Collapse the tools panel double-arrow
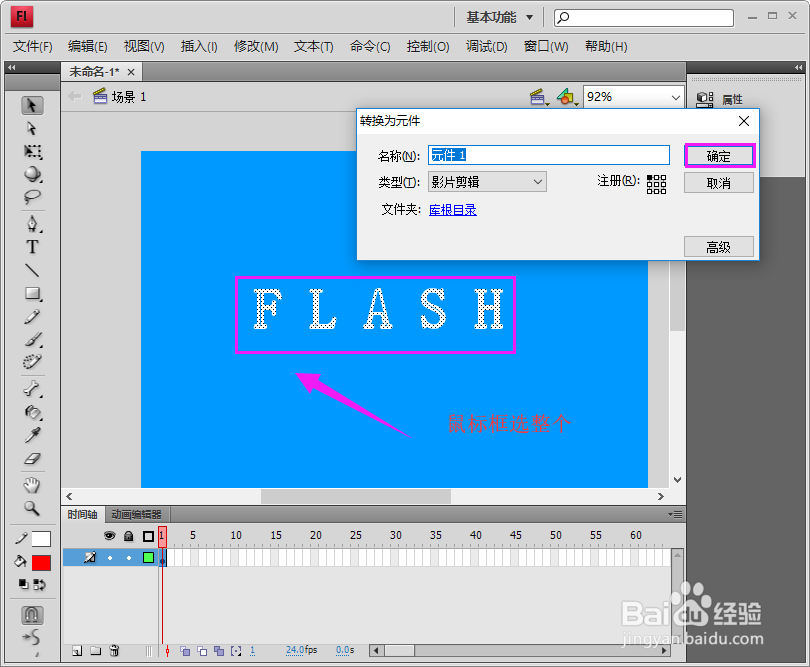The height and width of the screenshot is (667, 810). (x=11, y=67)
